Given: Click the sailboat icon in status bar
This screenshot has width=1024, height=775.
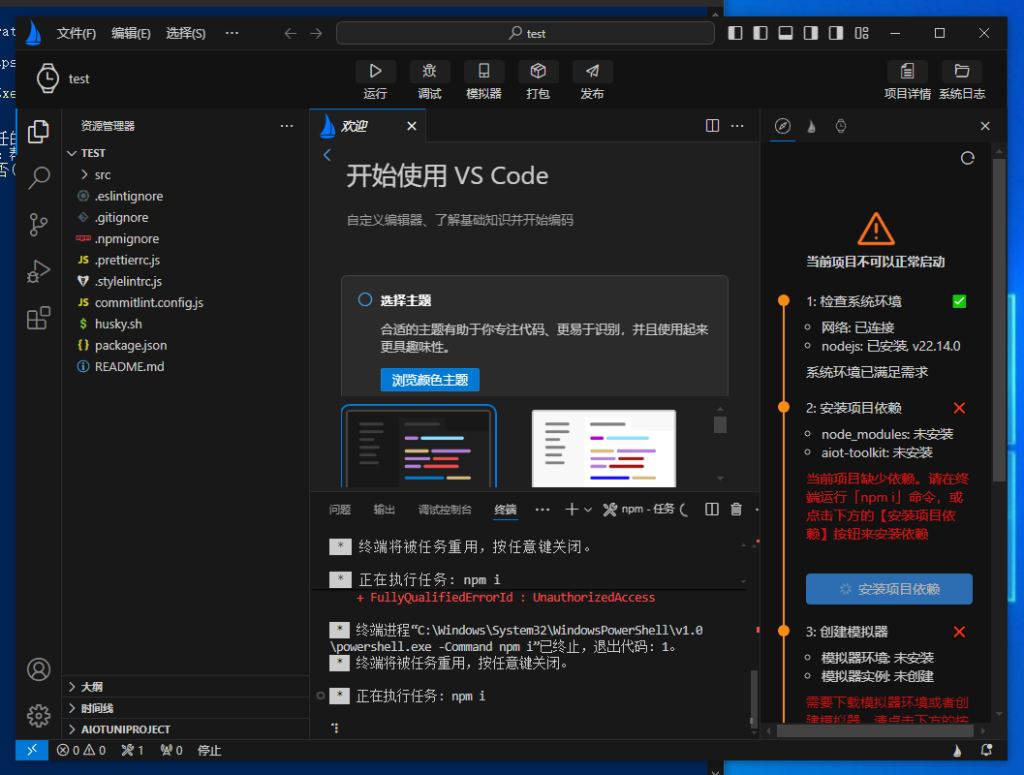Looking at the screenshot, I should tap(957, 750).
